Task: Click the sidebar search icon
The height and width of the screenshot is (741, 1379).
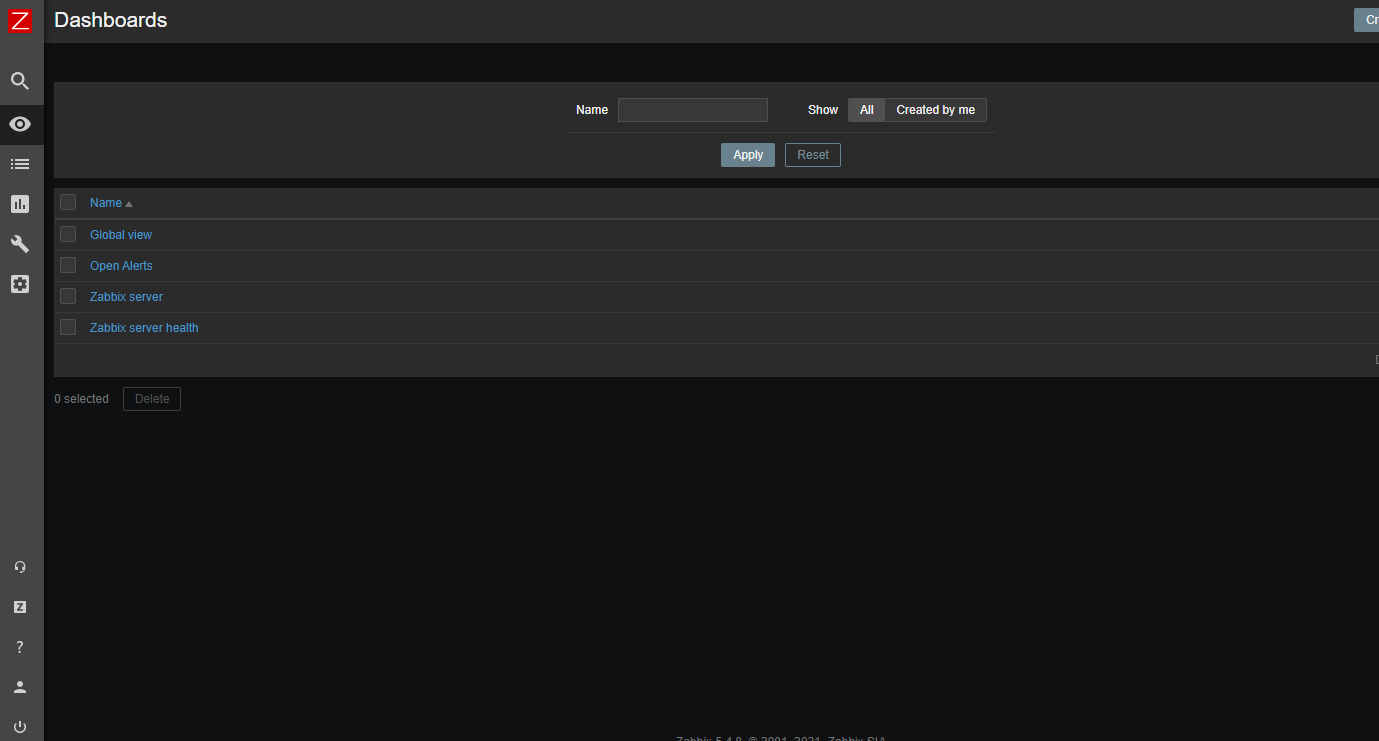Action: pyautogui.click(x=20, y=81)
